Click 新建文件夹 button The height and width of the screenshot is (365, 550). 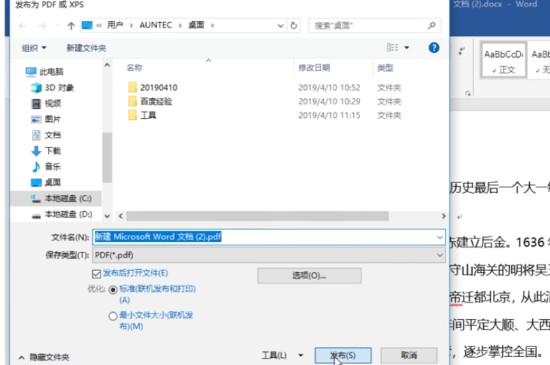(86, 48)
